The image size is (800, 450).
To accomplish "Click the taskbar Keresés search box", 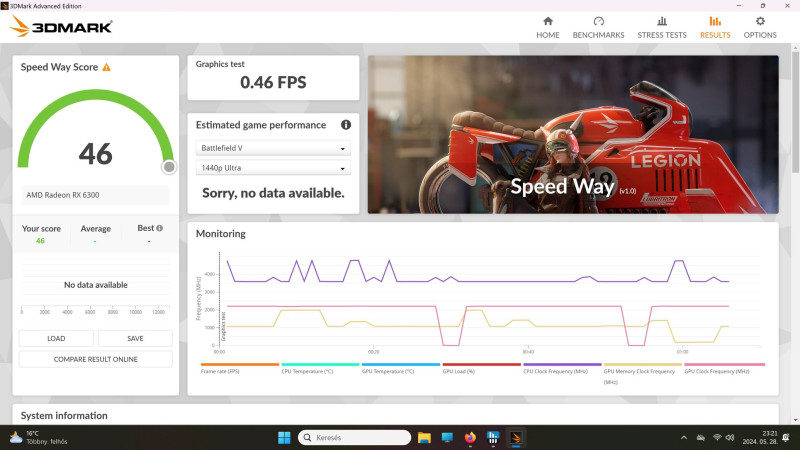I will click(x=354, y=438).
